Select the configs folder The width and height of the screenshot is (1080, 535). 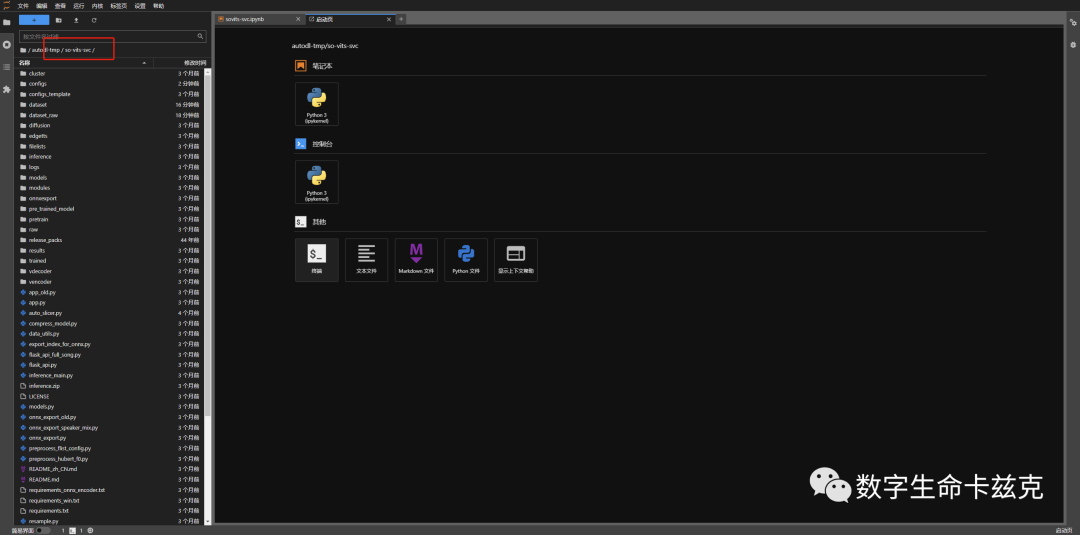click(x=110, y=83)
